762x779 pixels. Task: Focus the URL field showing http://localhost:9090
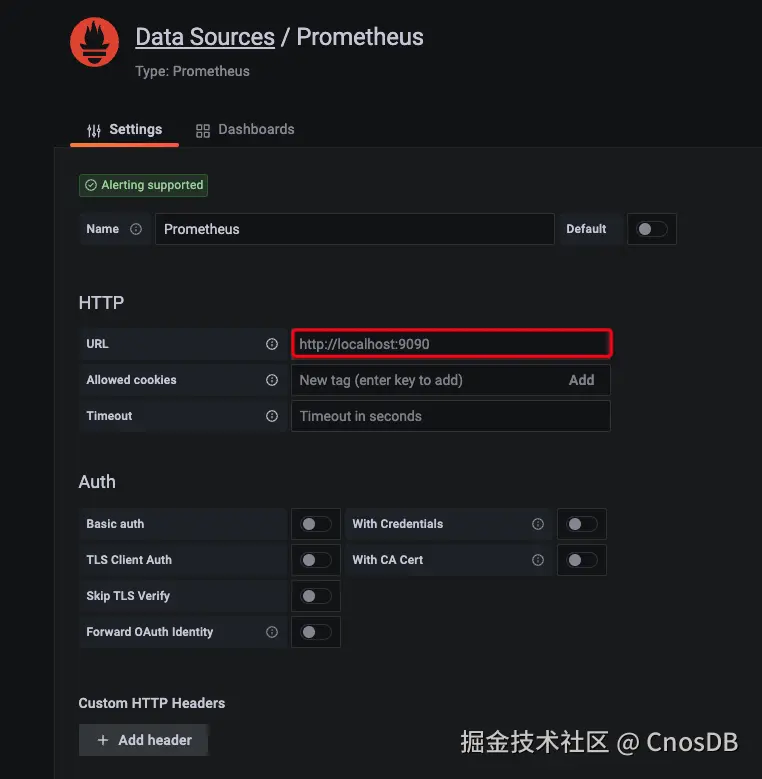452,344
